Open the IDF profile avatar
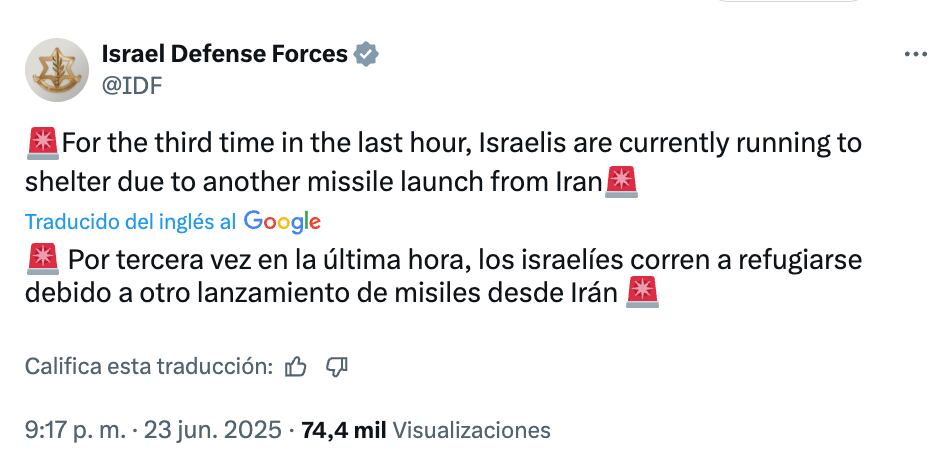This screenshot has height=468, width=952. [56, 69]
